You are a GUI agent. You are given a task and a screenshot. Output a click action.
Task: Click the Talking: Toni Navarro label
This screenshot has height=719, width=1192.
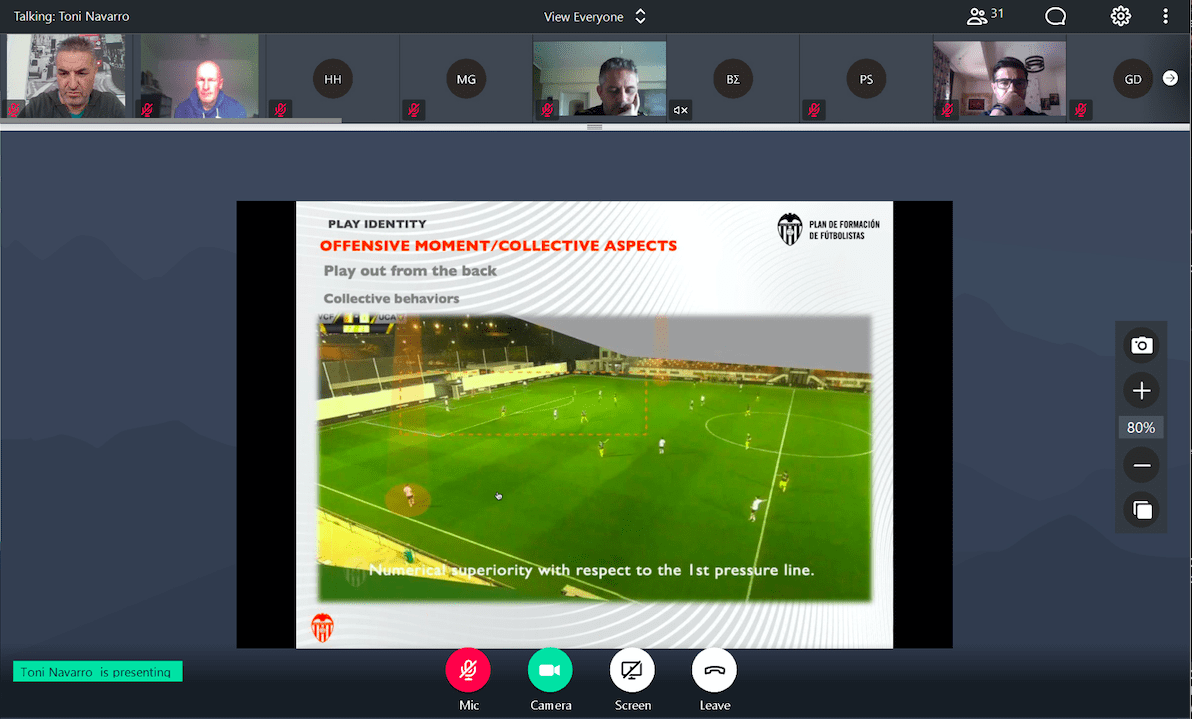pos(71,16)
